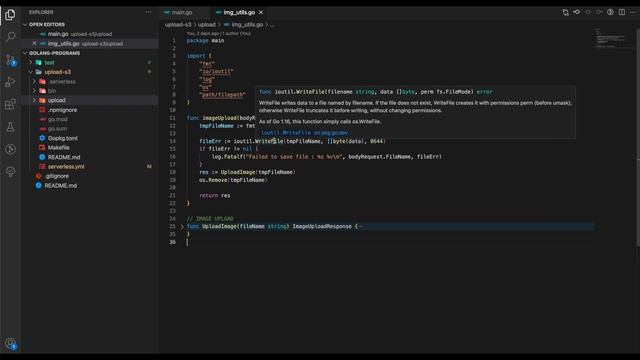Open the .npmignore file
This screenshot has width=640, height=360.
pos(62,110)
